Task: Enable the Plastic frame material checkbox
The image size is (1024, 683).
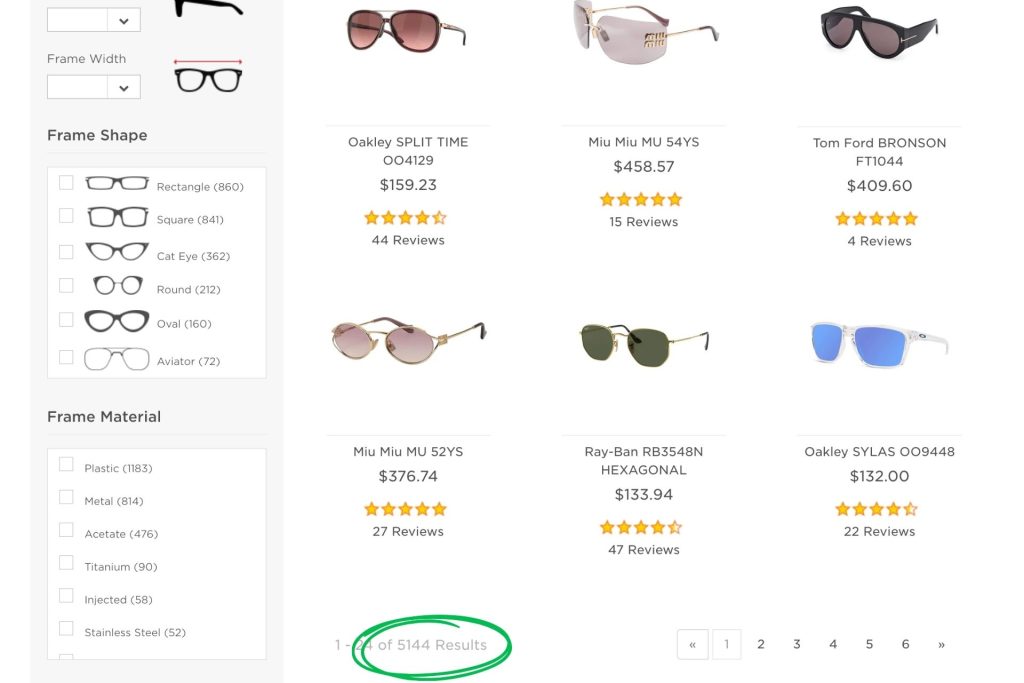Action: (66, 463)
